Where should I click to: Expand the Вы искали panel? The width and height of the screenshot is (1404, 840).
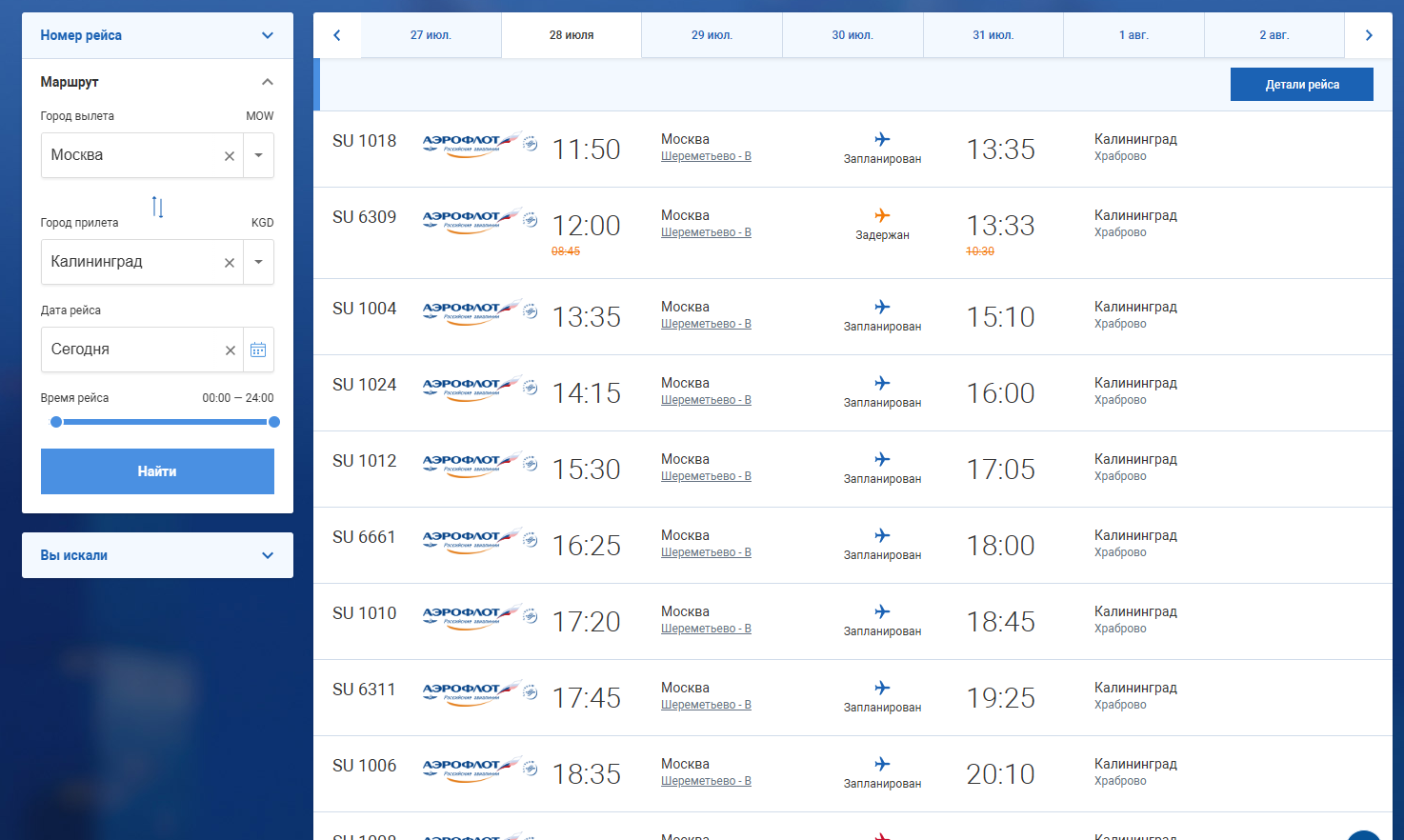[157, 555]
